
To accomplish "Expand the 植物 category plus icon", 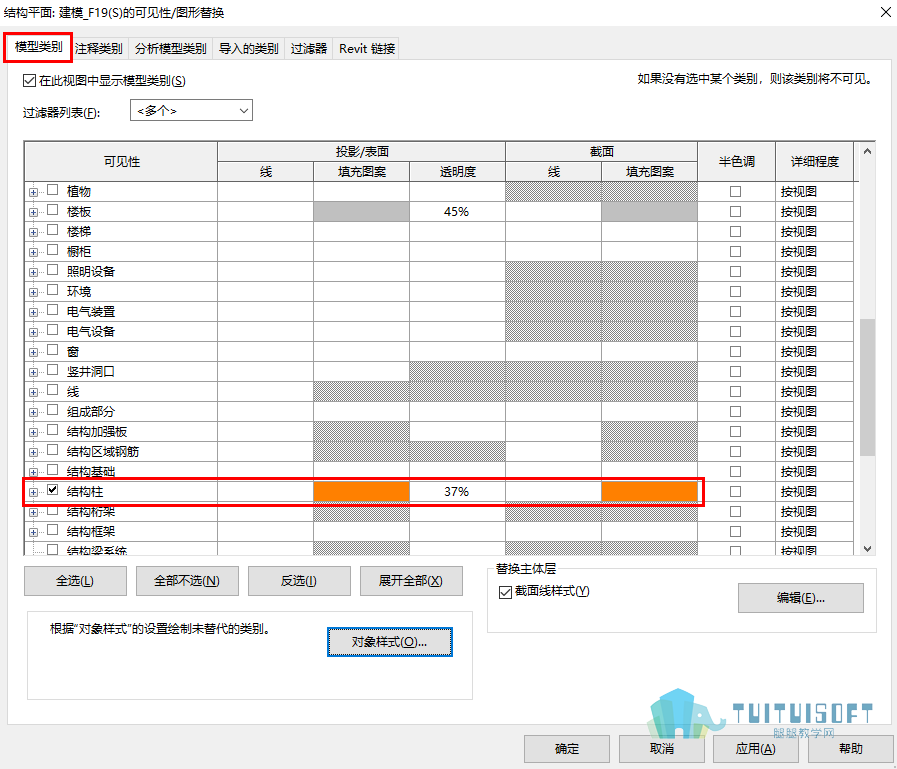I will (x=33, y=192).
